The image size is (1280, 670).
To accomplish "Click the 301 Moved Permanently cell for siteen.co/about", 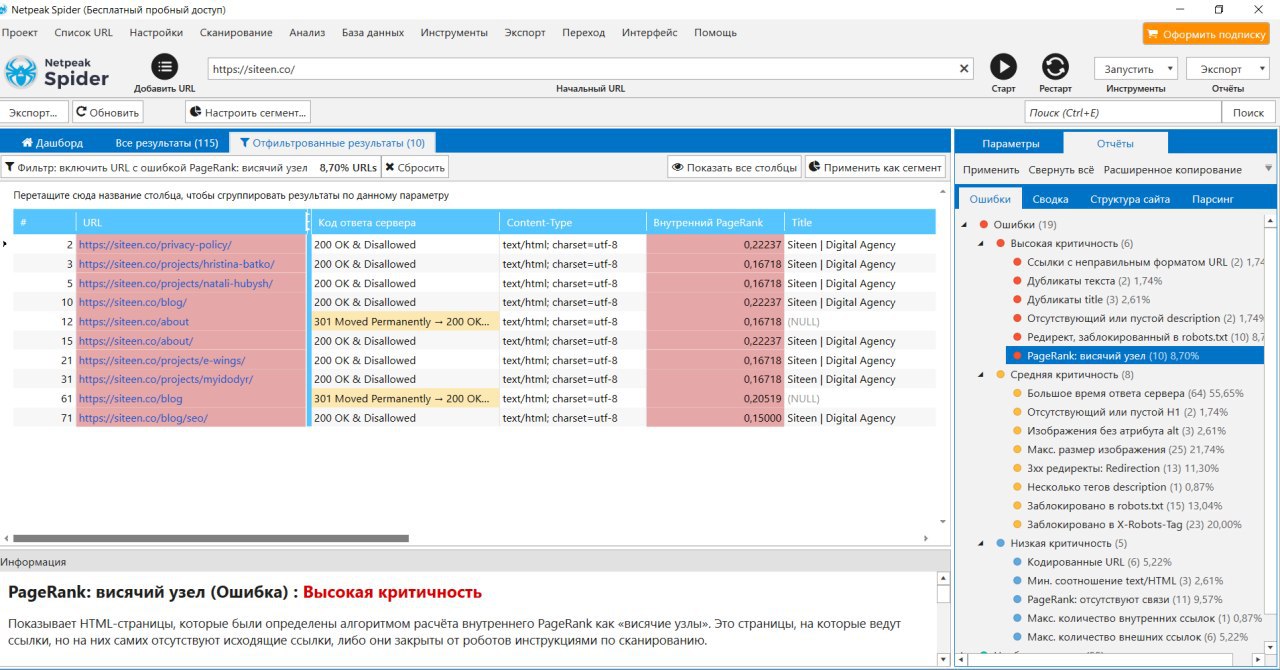I will pos(405,322).
